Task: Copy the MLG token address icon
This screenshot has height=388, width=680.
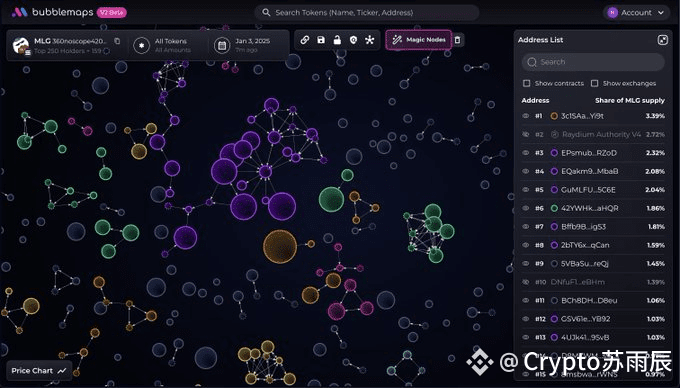Action: tap(117, 41)
